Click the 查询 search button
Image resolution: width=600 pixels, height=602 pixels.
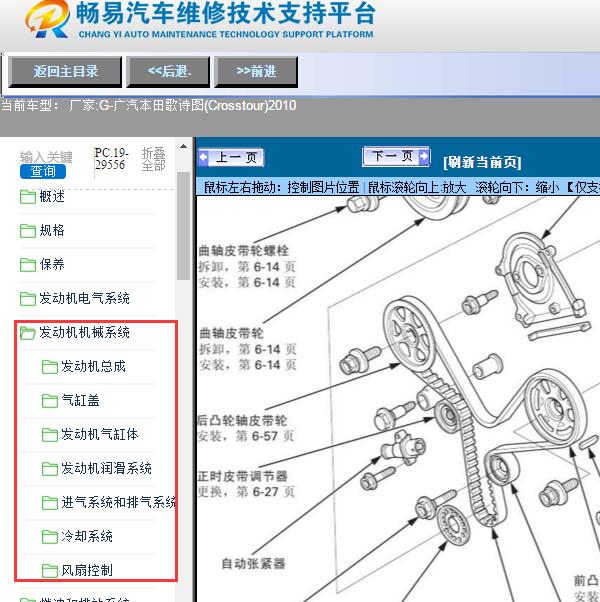(x=43, y=171)
